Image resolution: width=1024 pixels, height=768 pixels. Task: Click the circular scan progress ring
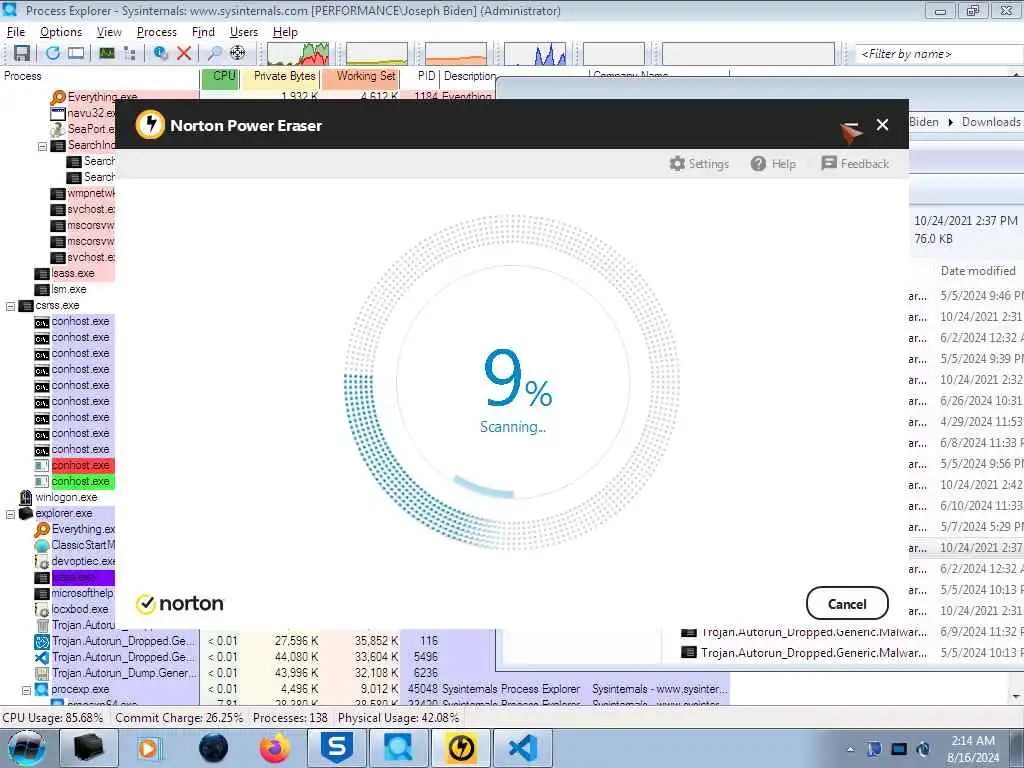pos(511,382)
